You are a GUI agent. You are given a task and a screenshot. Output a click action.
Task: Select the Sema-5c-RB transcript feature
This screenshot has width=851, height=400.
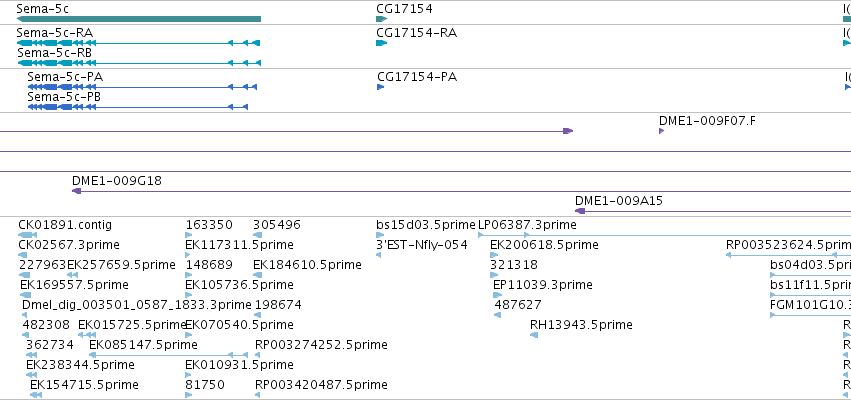tap(139, 63)
